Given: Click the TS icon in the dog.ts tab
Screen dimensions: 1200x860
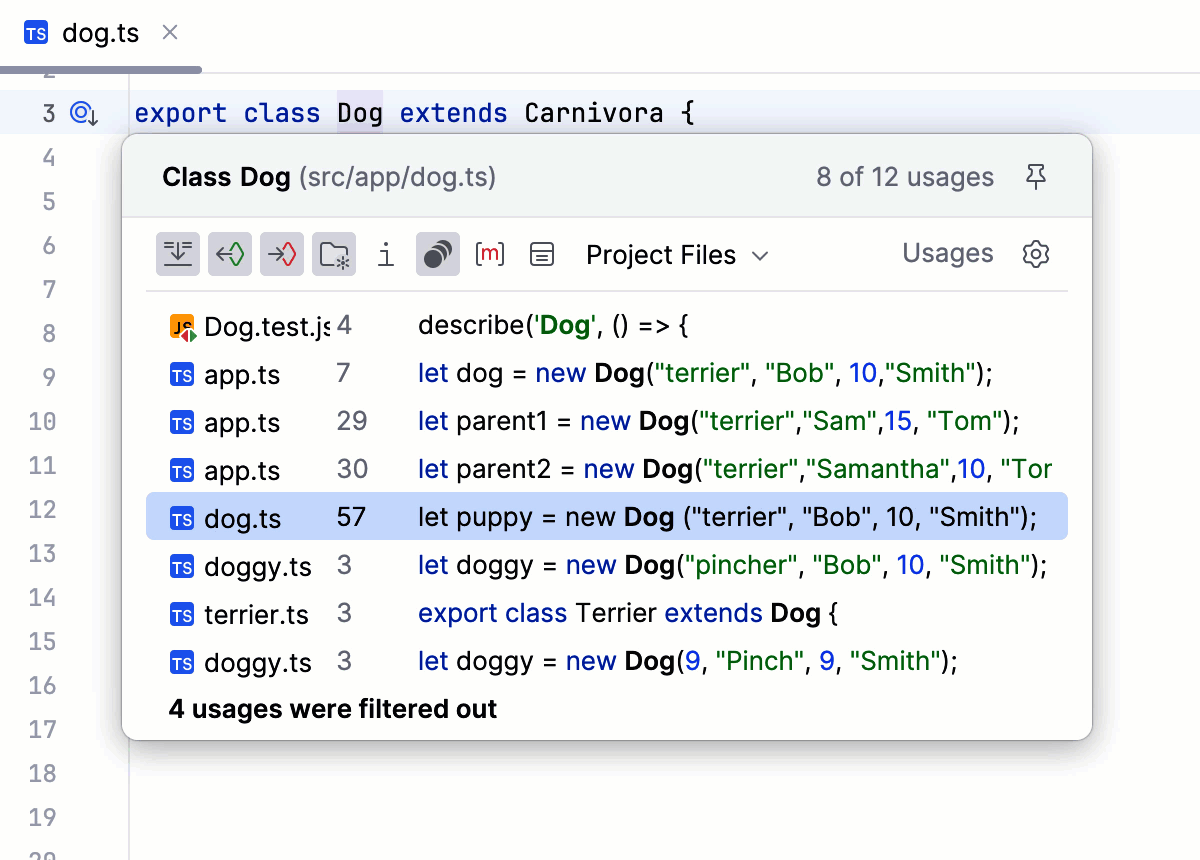Looking at the screenshot, I should [36, 32].
